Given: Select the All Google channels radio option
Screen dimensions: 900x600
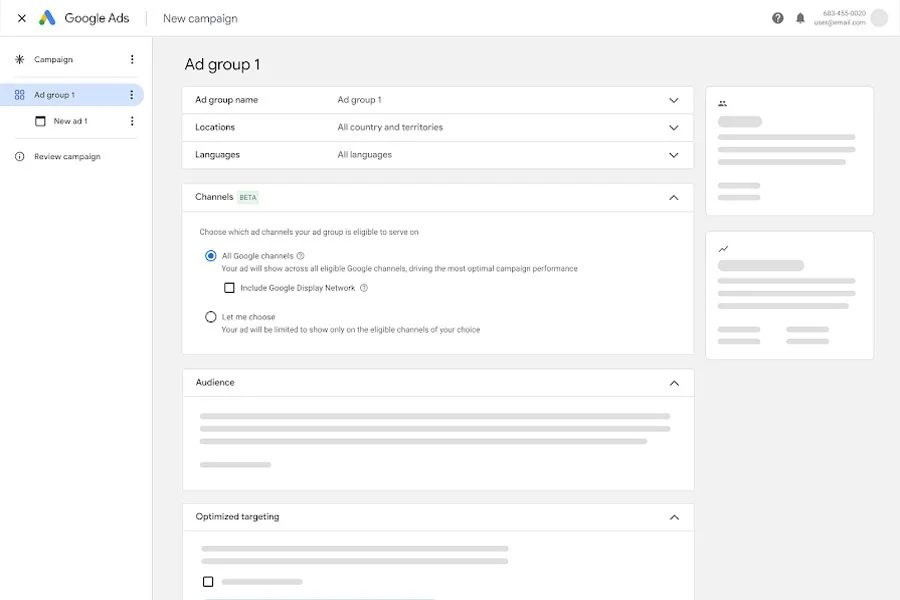Looking at the screenshot, I should pyautogui.click(x=211, y=256).
